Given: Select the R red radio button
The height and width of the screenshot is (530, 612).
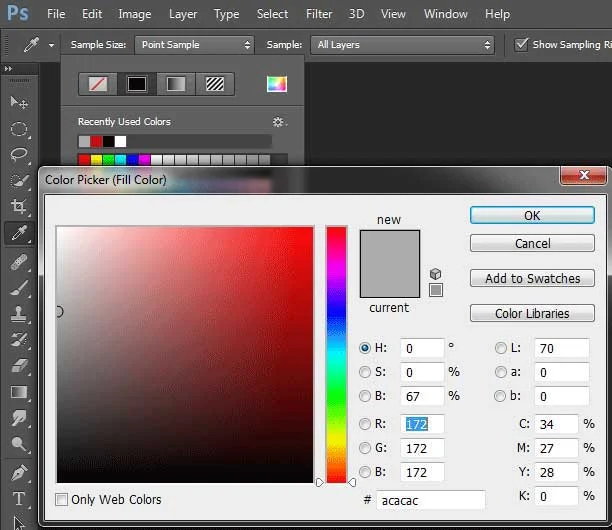Looking at the screenshot, I should click(x=365, y=424).
